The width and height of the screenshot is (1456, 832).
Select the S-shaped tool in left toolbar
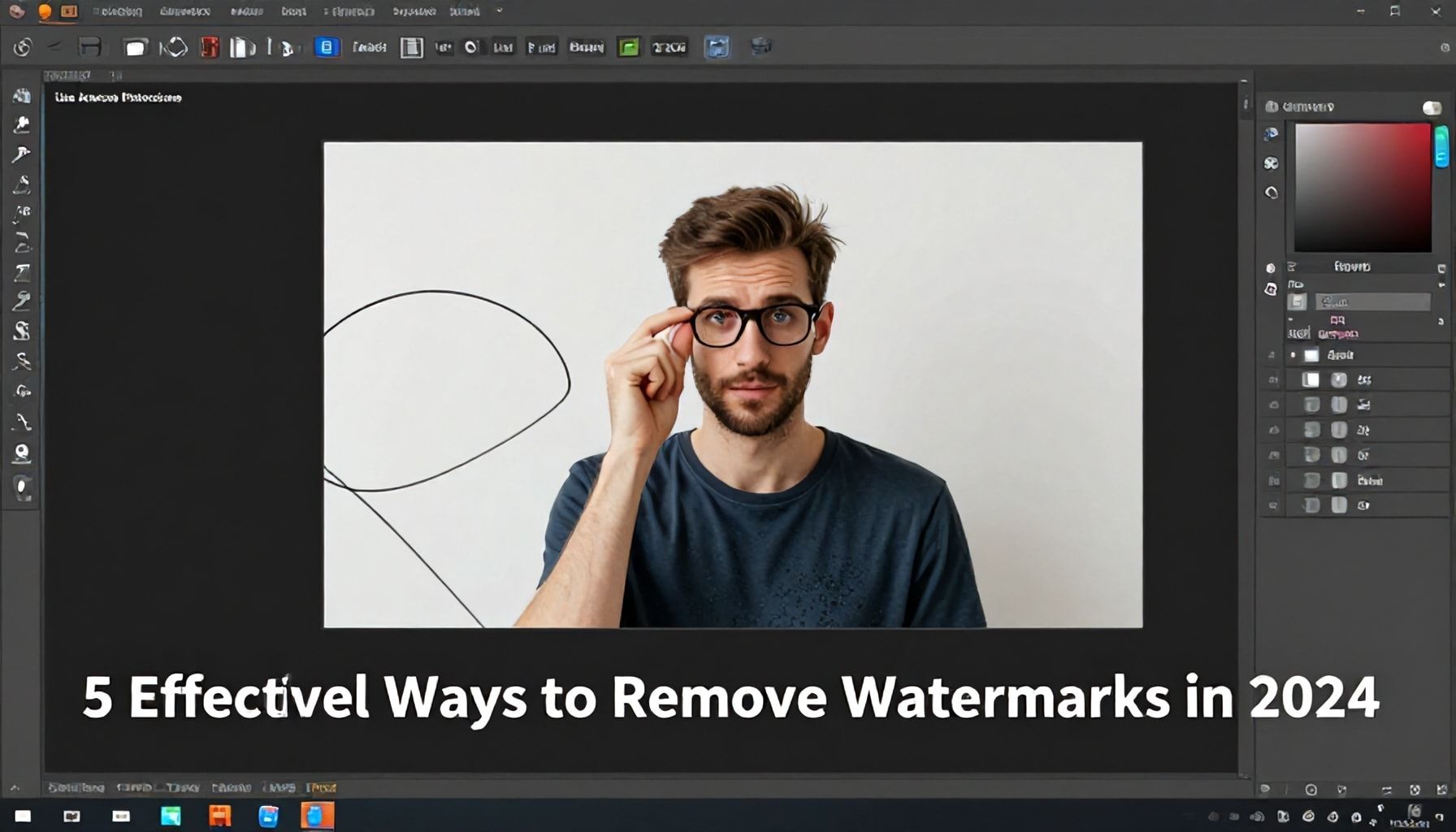tap(22, 331)
